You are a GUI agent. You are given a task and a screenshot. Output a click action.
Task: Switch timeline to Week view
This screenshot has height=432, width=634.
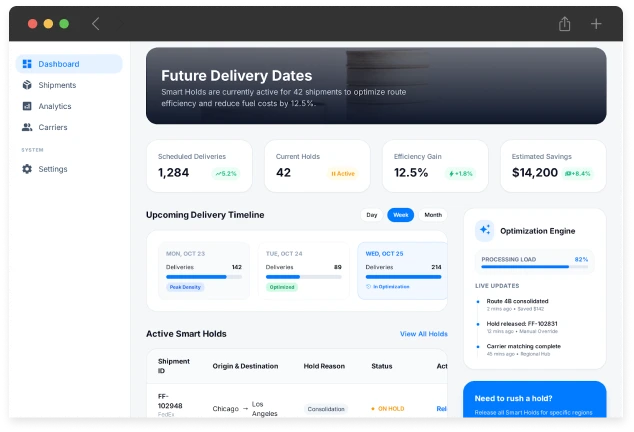400,215
